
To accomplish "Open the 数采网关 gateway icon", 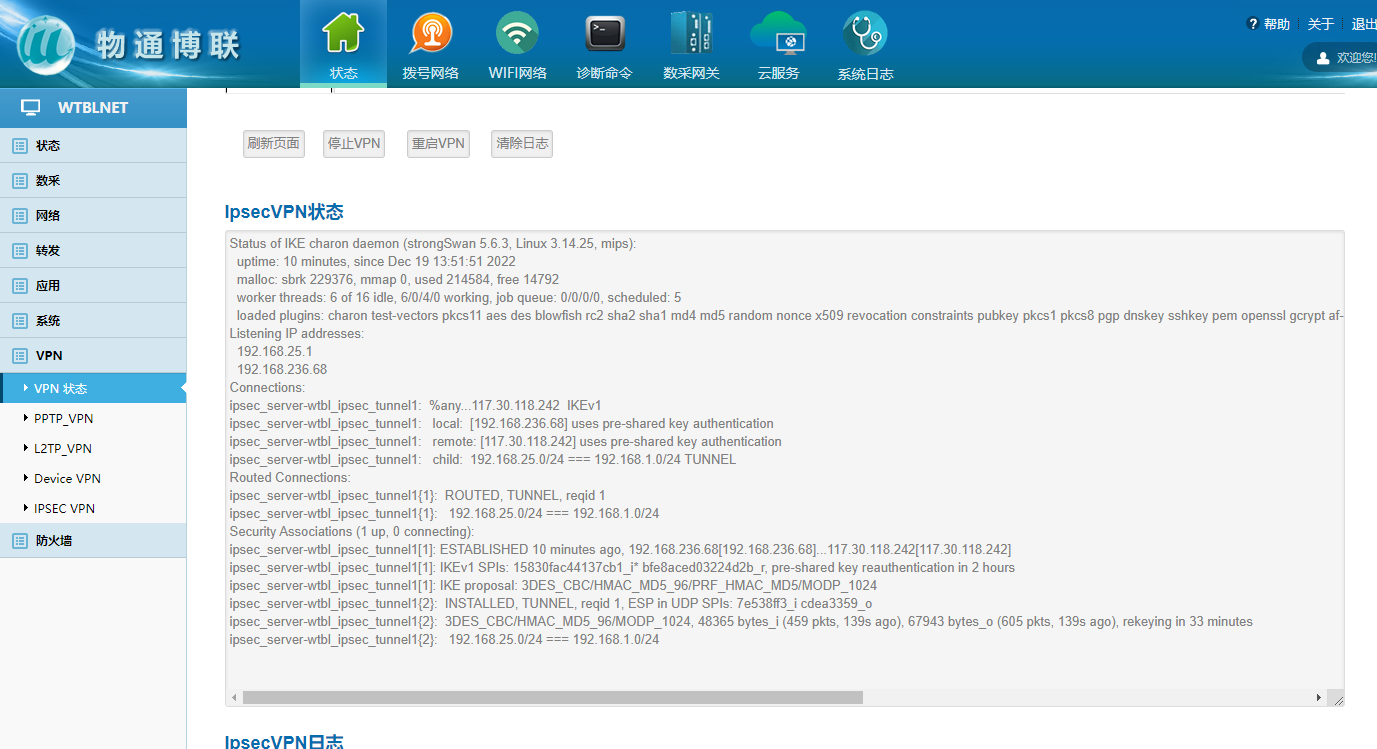I will 691,35.
